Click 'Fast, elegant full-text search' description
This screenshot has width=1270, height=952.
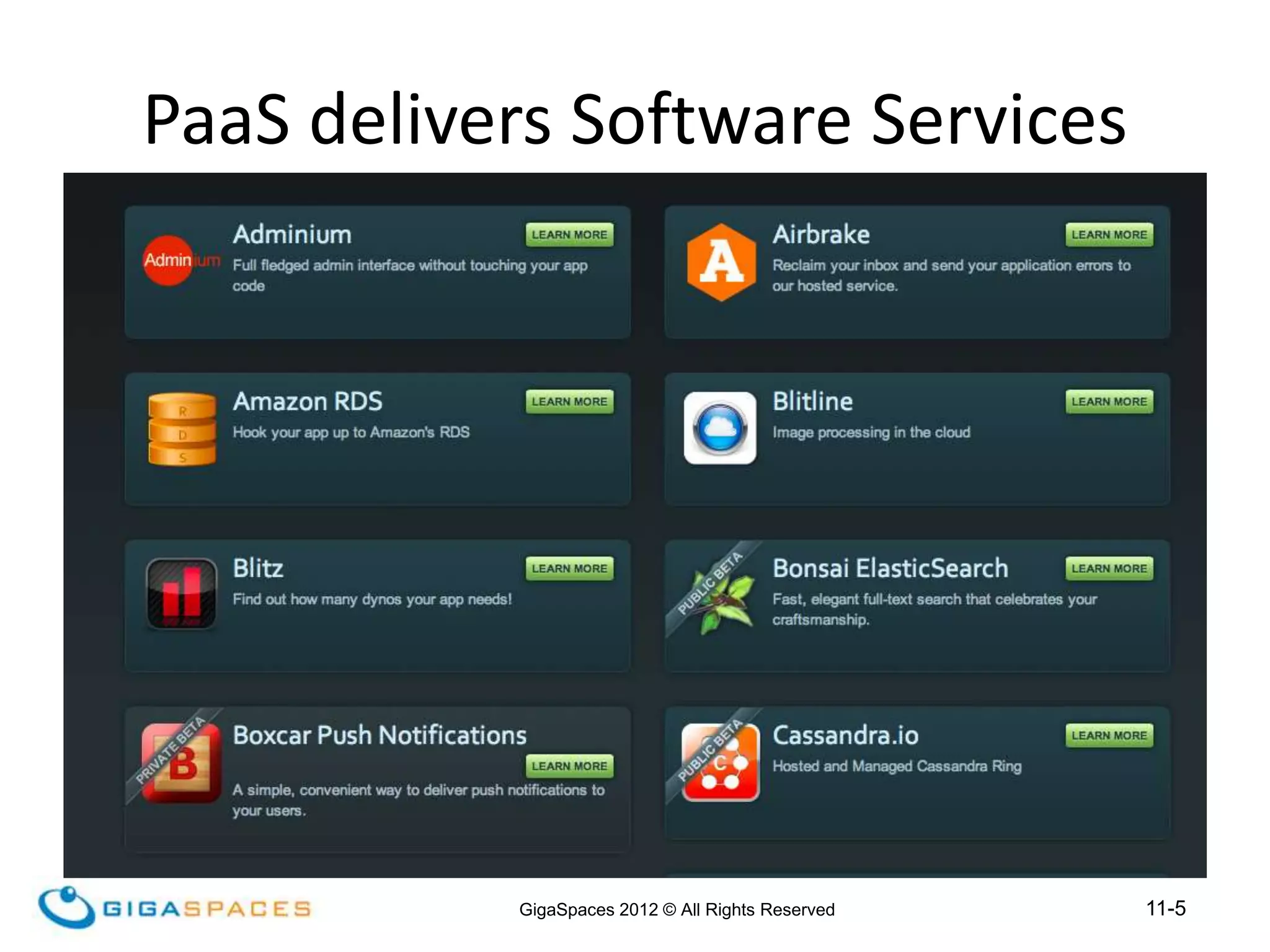coord(935,609)
